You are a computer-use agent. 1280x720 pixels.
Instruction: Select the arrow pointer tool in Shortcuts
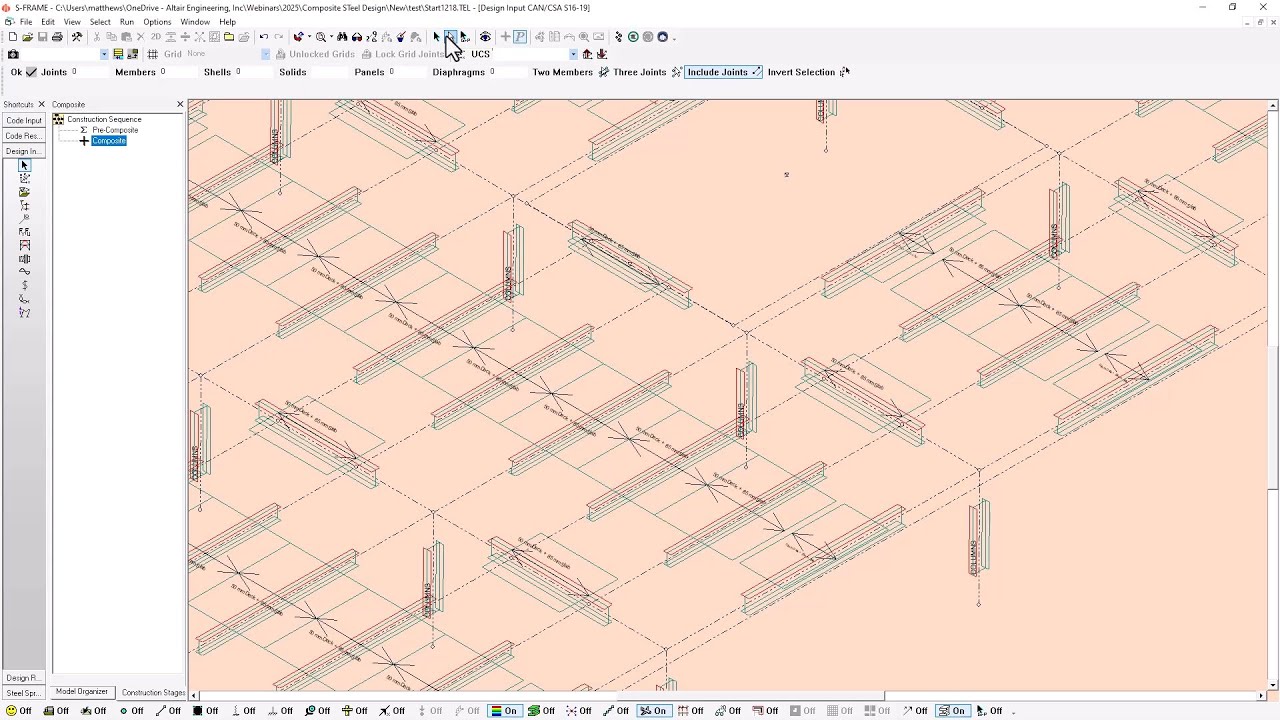24,165
